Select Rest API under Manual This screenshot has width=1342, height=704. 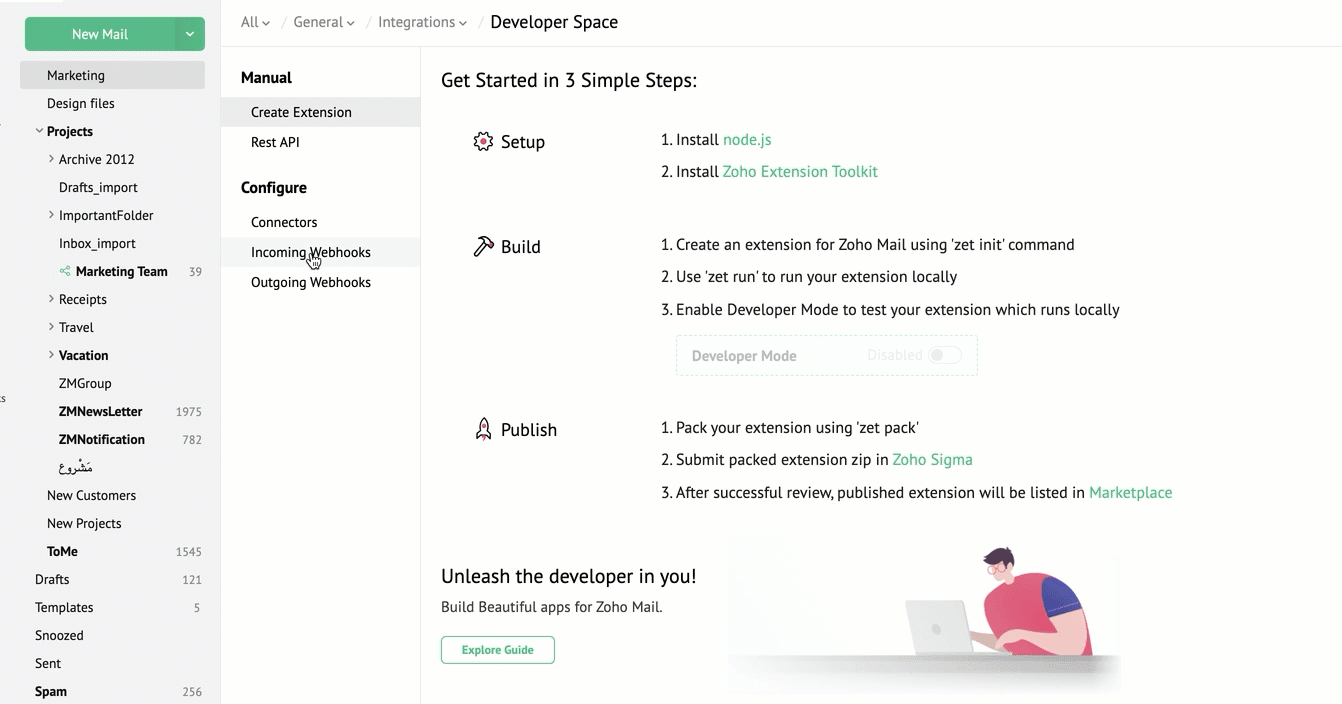click(275, 142)
